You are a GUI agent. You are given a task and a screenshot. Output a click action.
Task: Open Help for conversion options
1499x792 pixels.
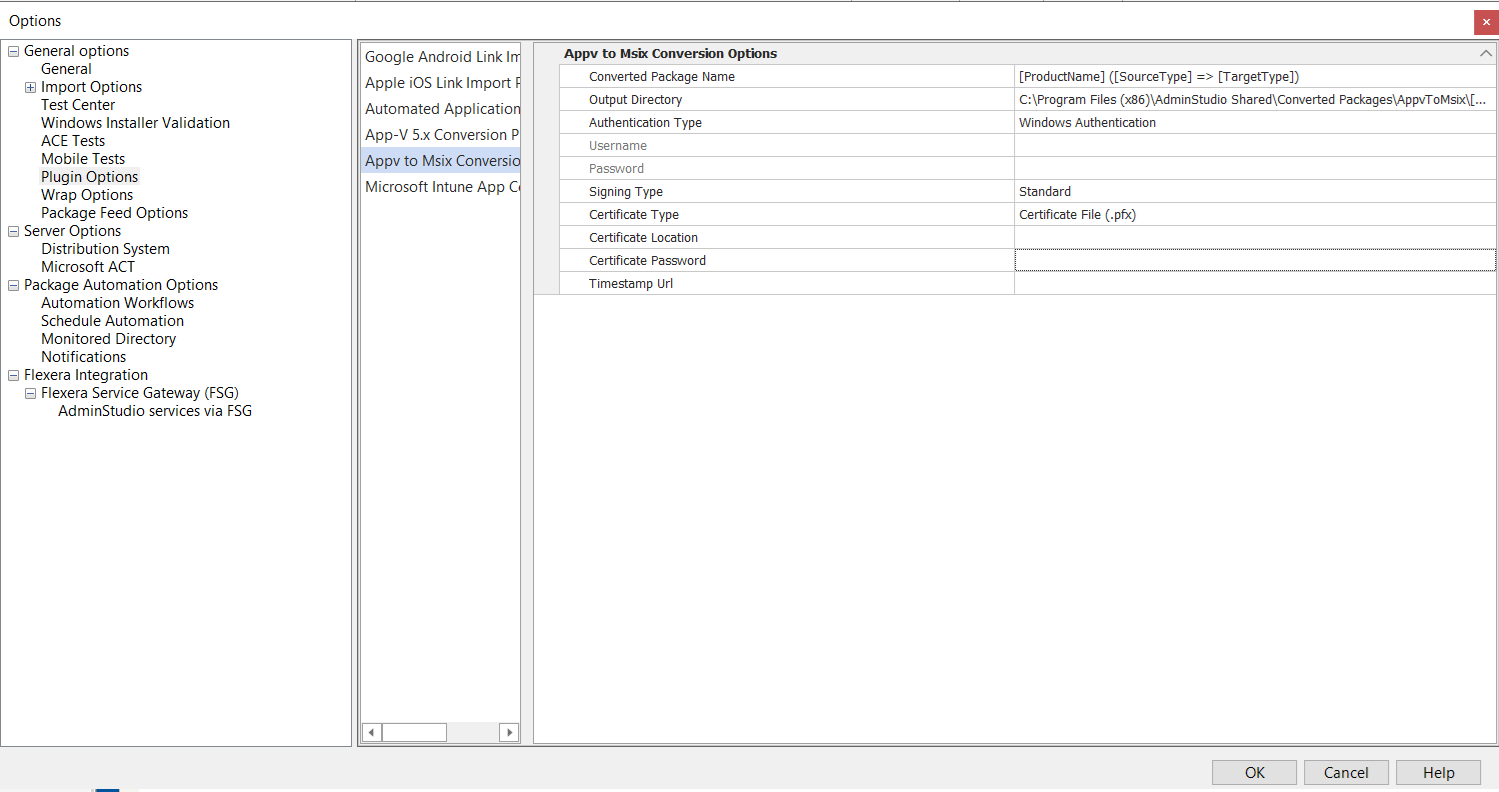tap(1438, 772)
